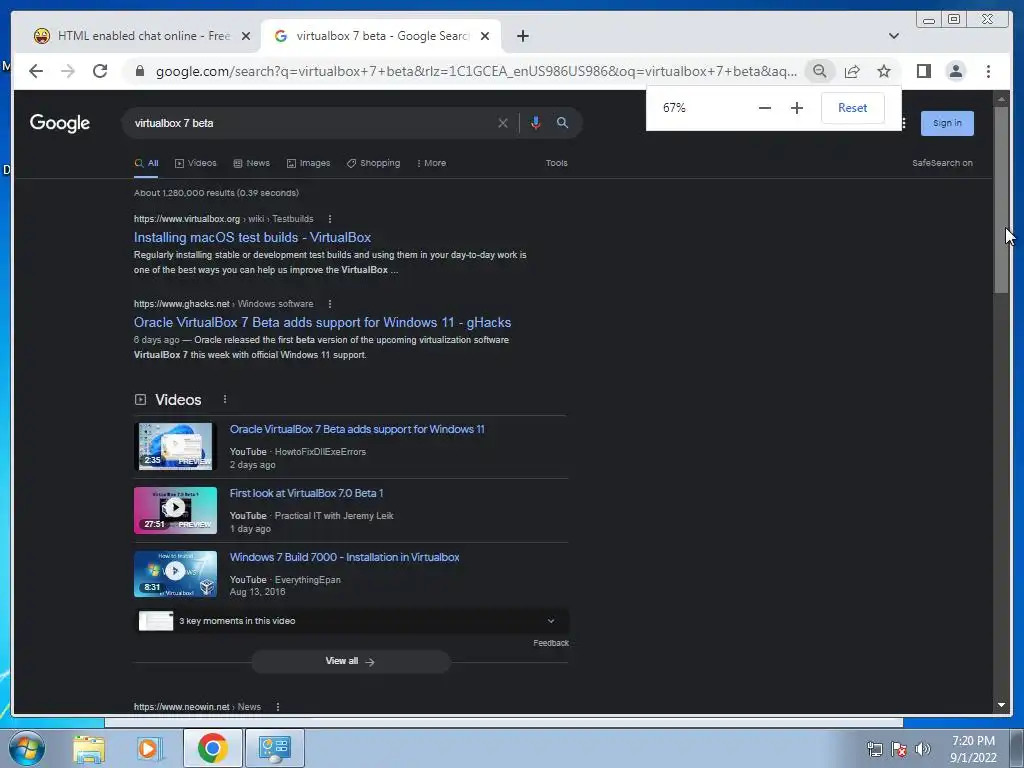This screenshot has height=768, width=1024.
Task: Open Installing macOS test builds - VirtualBox link
Action: click(252, 237)
